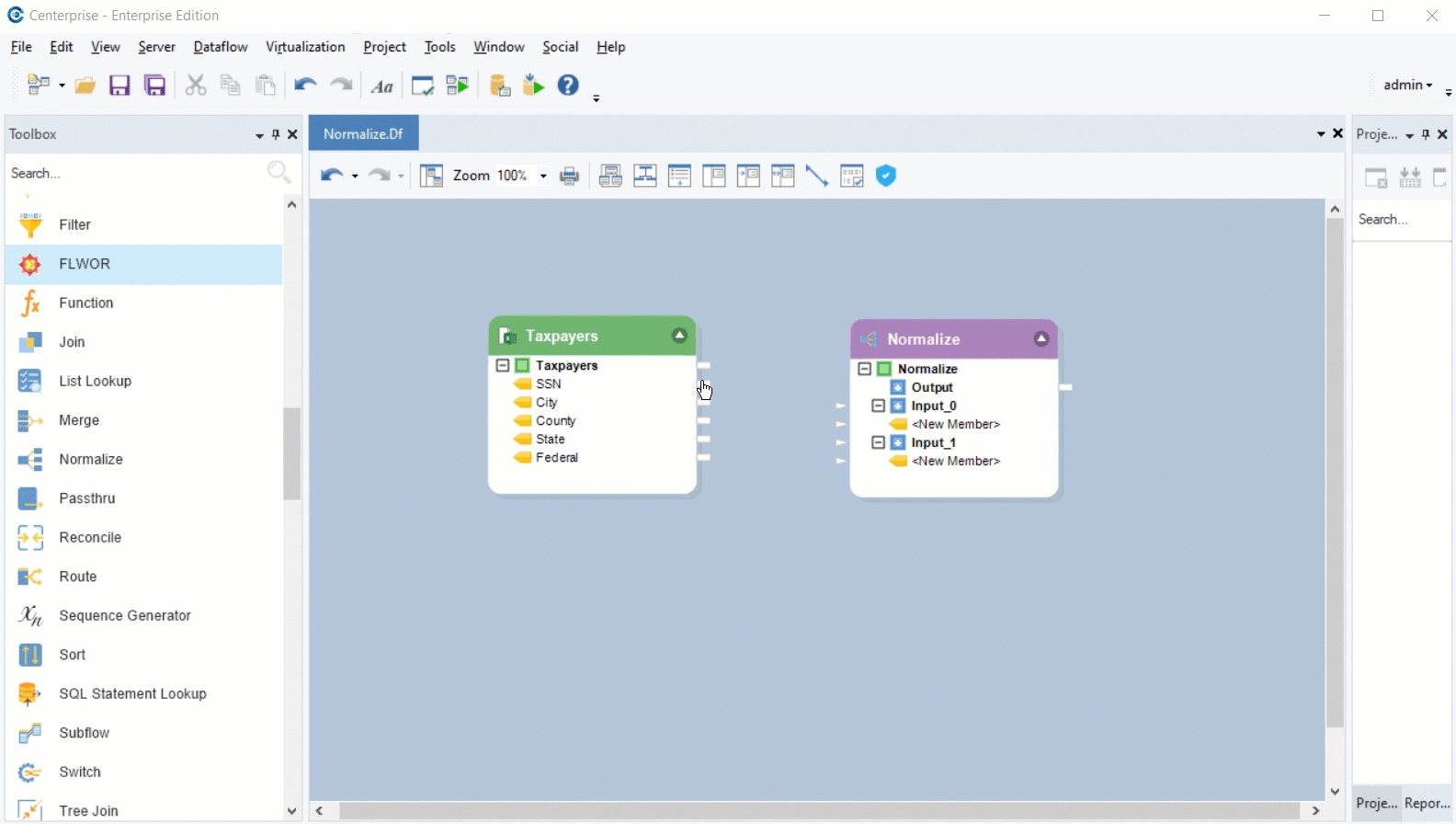Screen dimensions: 1456x824
Task: Open the admin user dropdown
Action: (x=1407, y=85)
